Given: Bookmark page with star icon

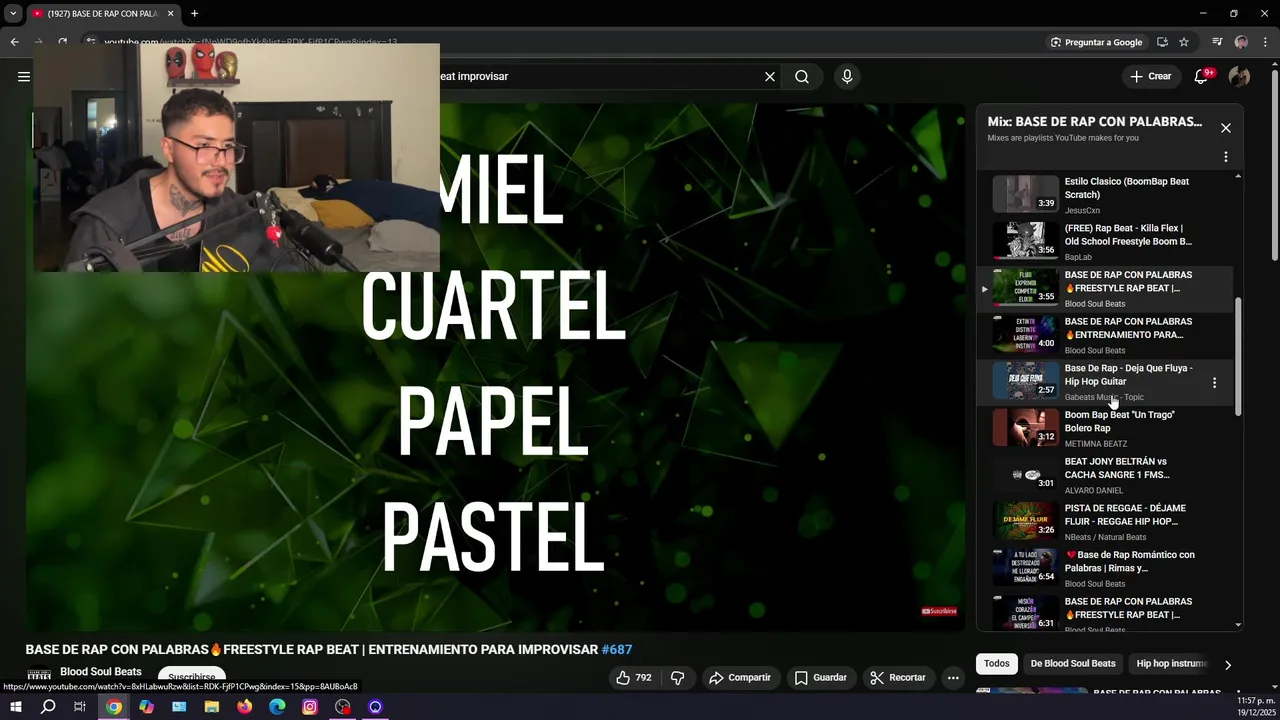Looking at the screenshot, I should [x=1184, y=42].
